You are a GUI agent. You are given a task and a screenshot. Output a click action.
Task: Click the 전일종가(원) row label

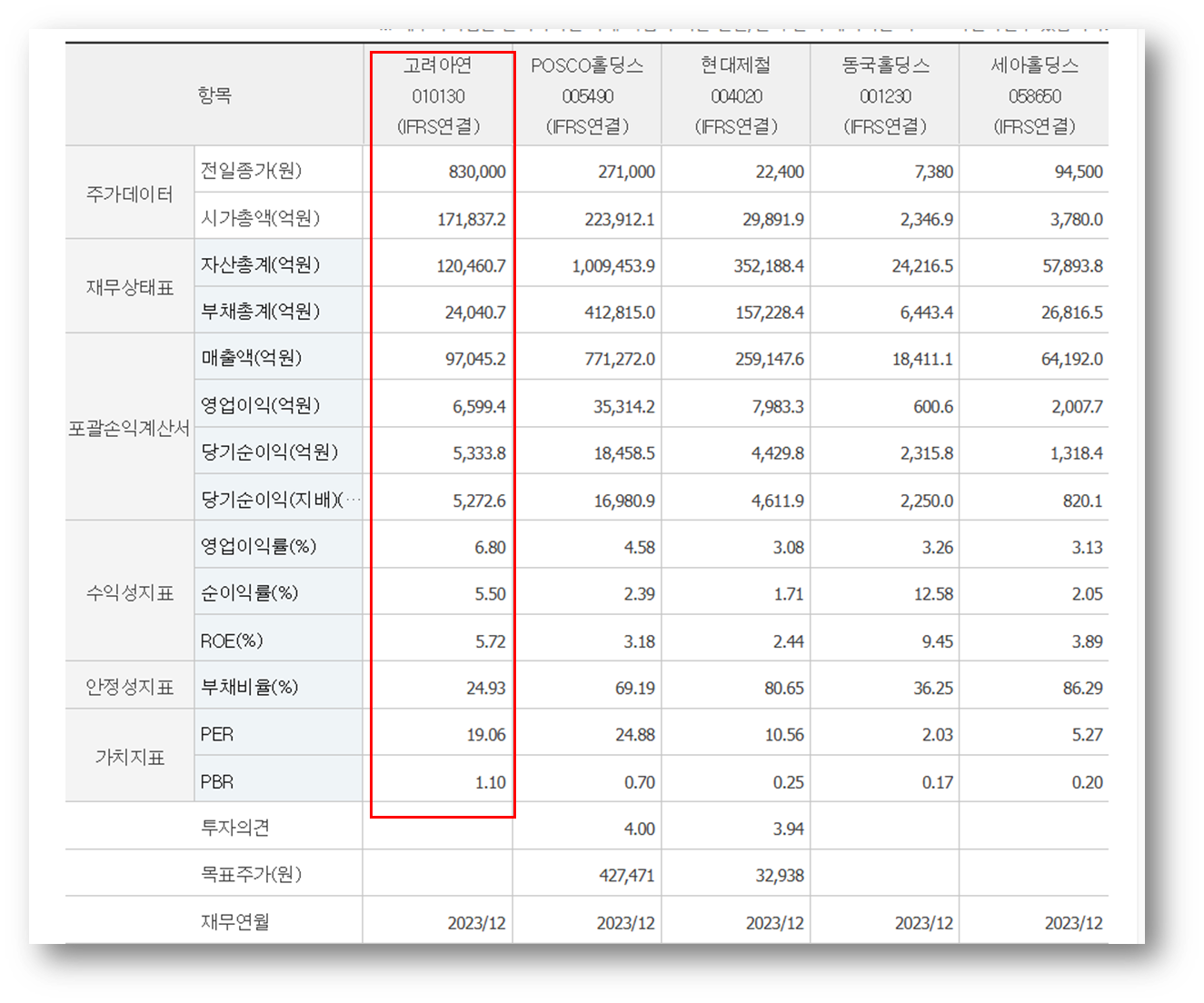click(251, 171)
